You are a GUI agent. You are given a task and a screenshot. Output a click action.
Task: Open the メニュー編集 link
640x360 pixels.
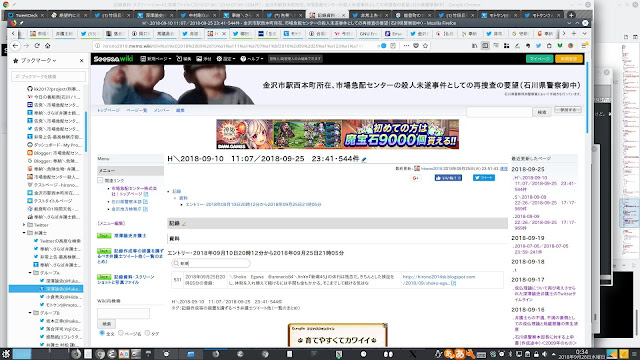click(x=111, y=223)
